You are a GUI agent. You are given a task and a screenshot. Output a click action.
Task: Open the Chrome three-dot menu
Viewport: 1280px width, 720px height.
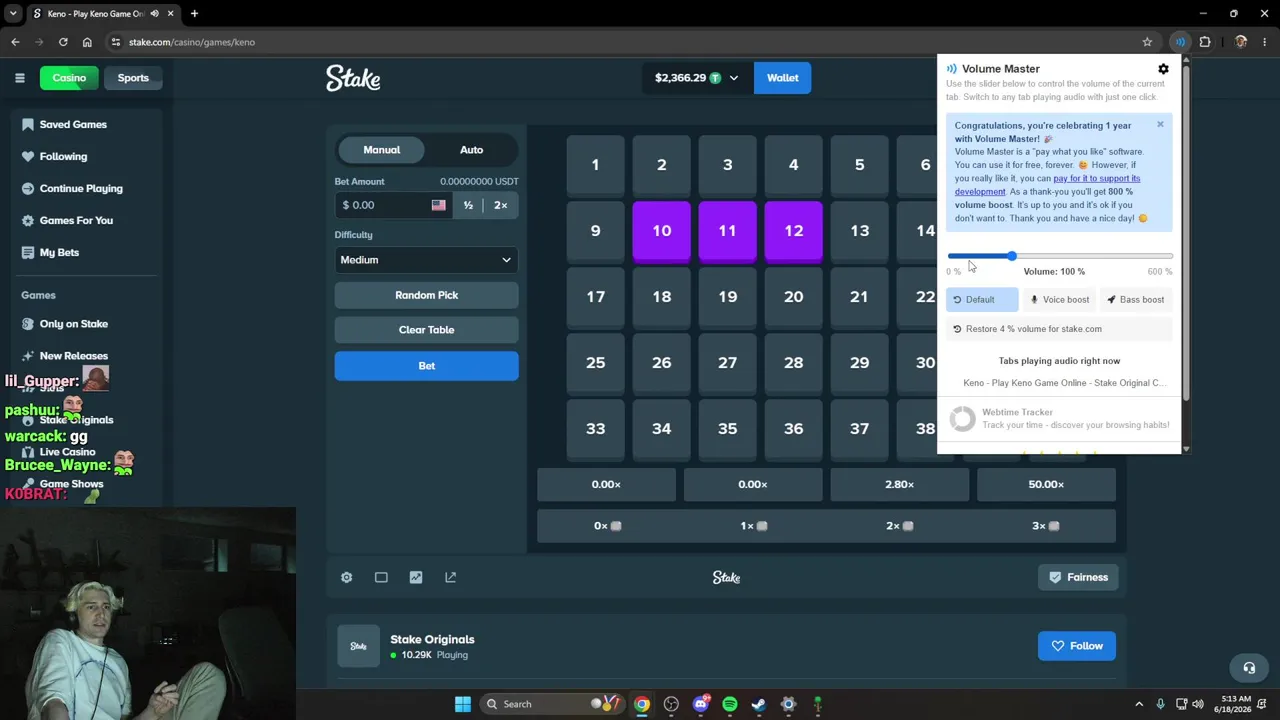pyautogui.click(x=1265, y=42)
